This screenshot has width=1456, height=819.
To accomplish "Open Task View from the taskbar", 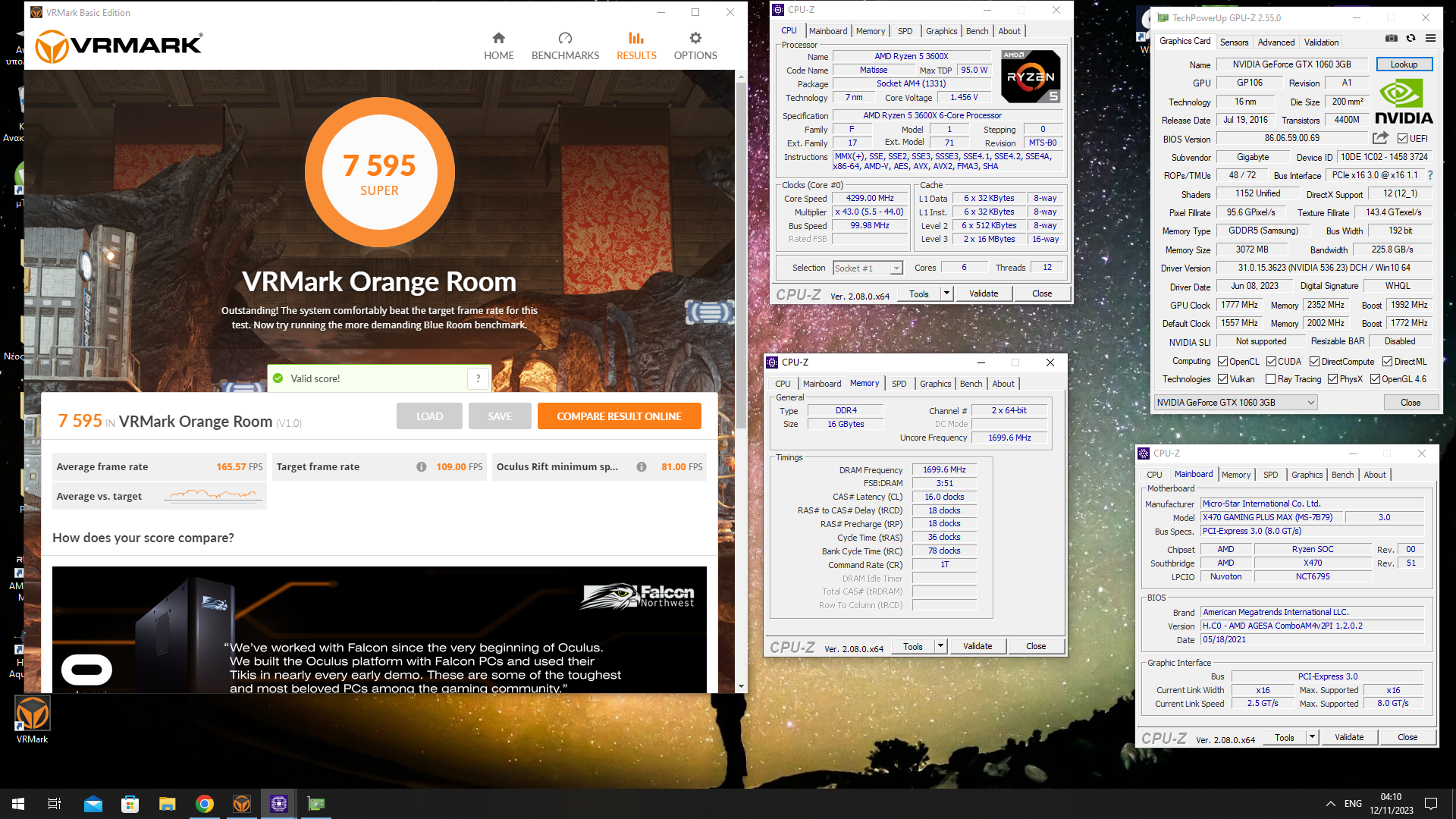I will pos(55,804).
